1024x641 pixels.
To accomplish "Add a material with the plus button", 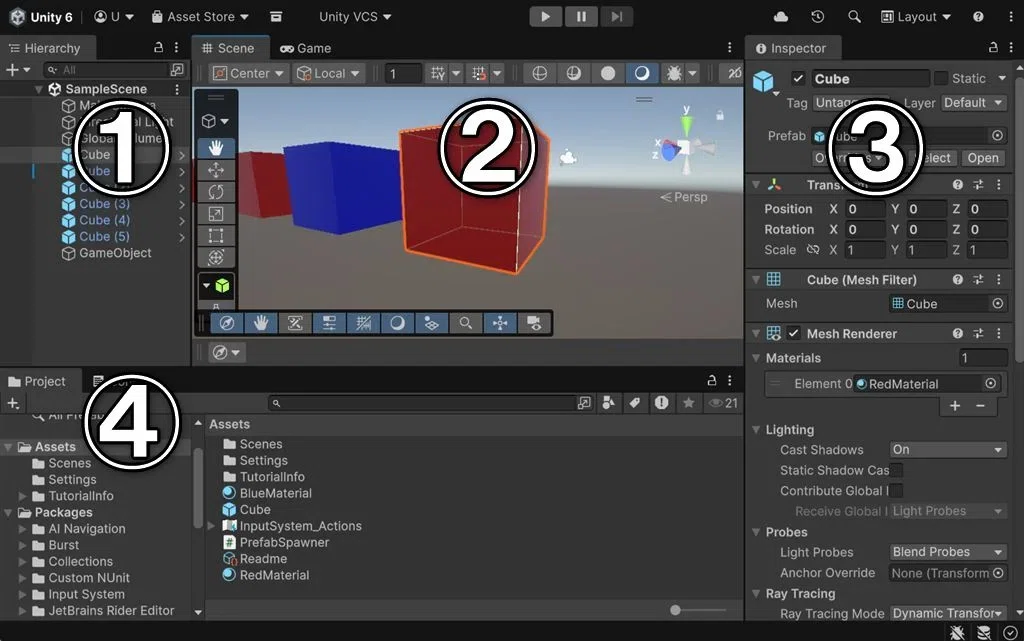I will 955,405.
